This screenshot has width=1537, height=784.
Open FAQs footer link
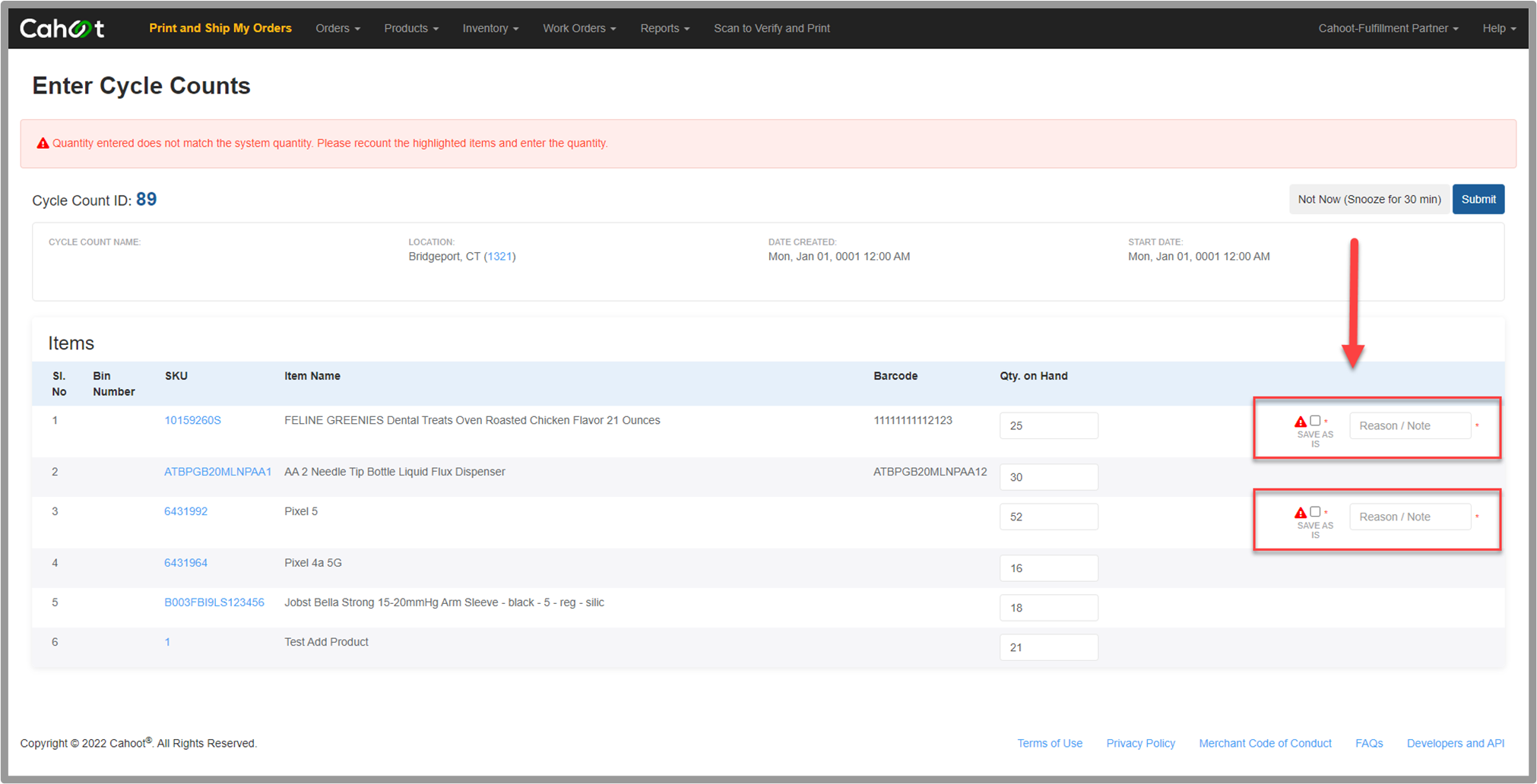click(x=1369, y=743)
